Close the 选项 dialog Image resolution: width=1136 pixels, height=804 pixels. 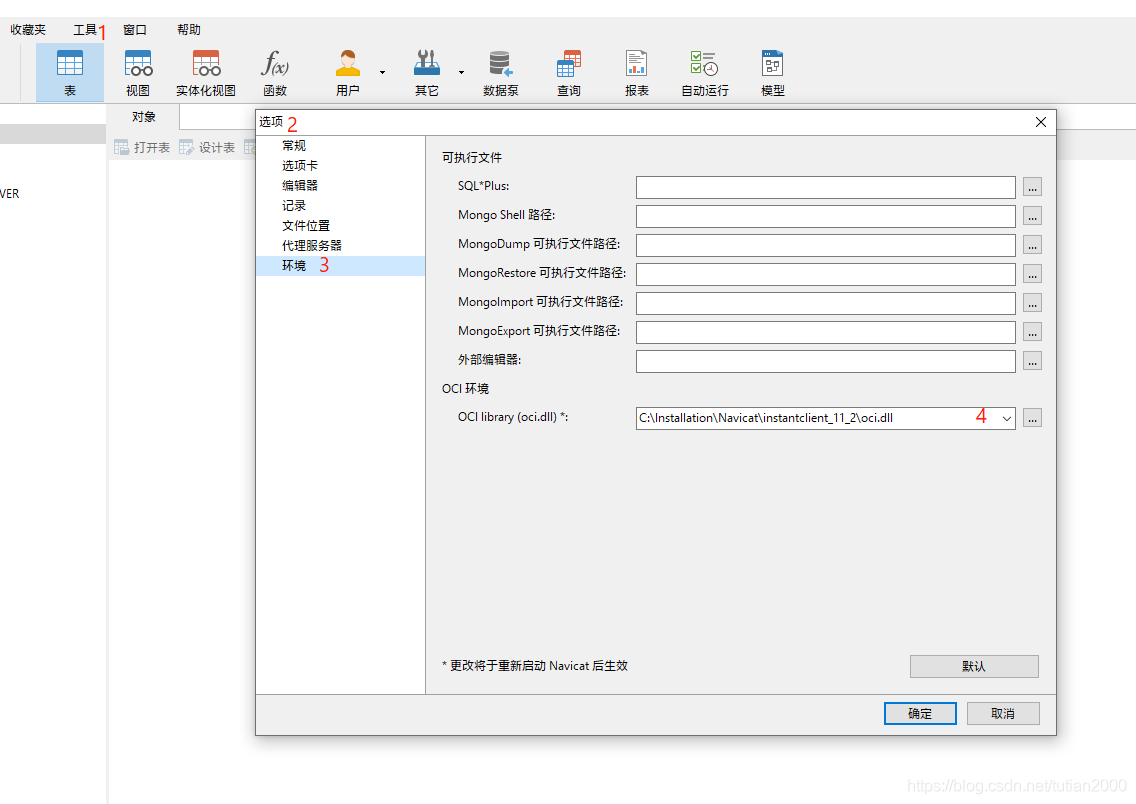[1040, 122]
